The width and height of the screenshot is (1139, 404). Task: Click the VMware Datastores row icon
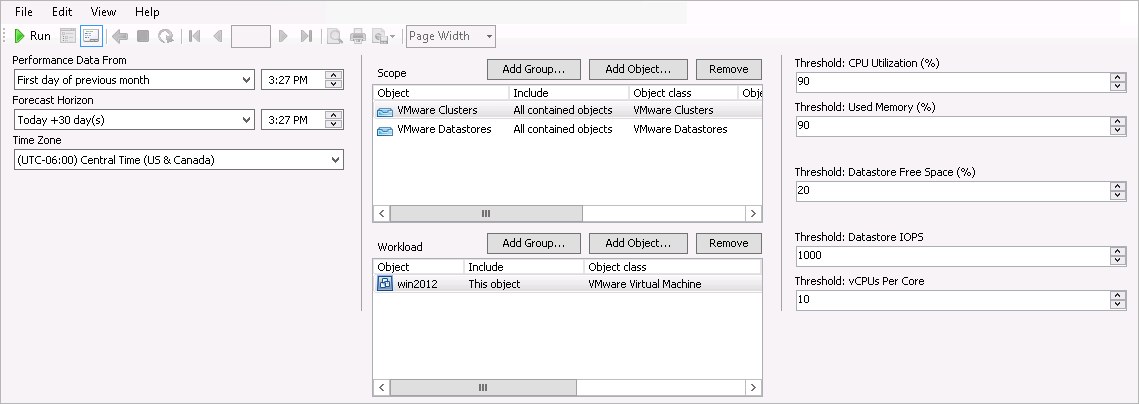[x=385, y=130]
